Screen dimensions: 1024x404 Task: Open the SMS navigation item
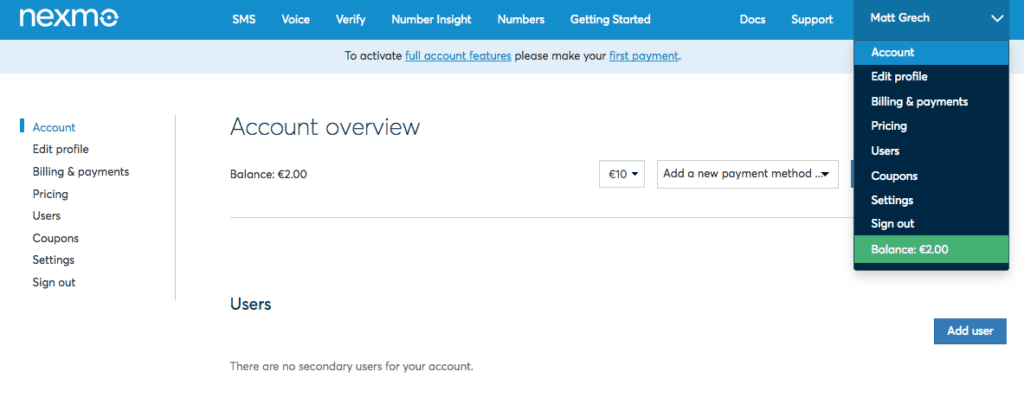pyautogui.click(x=244, y=20)
